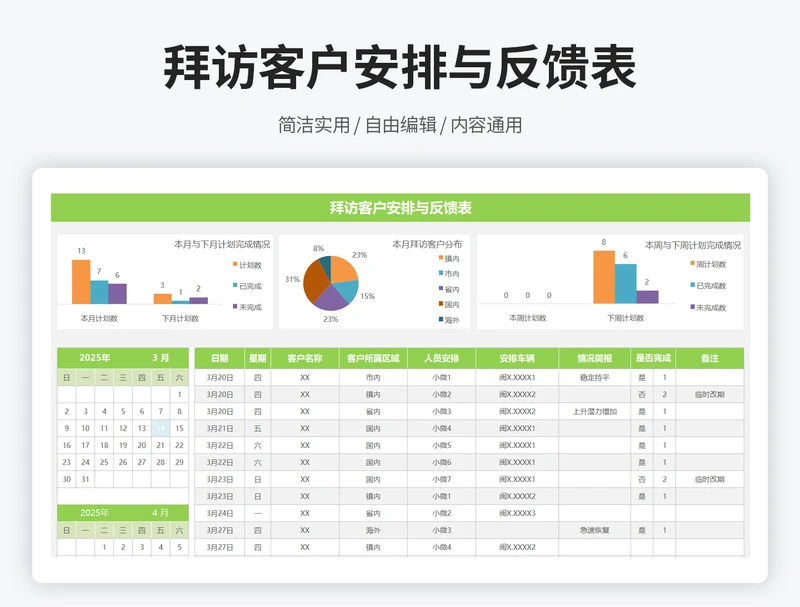800x607 pixels.
Task: Click the 安排车辆 column header
Action: [x=517, y=358]
